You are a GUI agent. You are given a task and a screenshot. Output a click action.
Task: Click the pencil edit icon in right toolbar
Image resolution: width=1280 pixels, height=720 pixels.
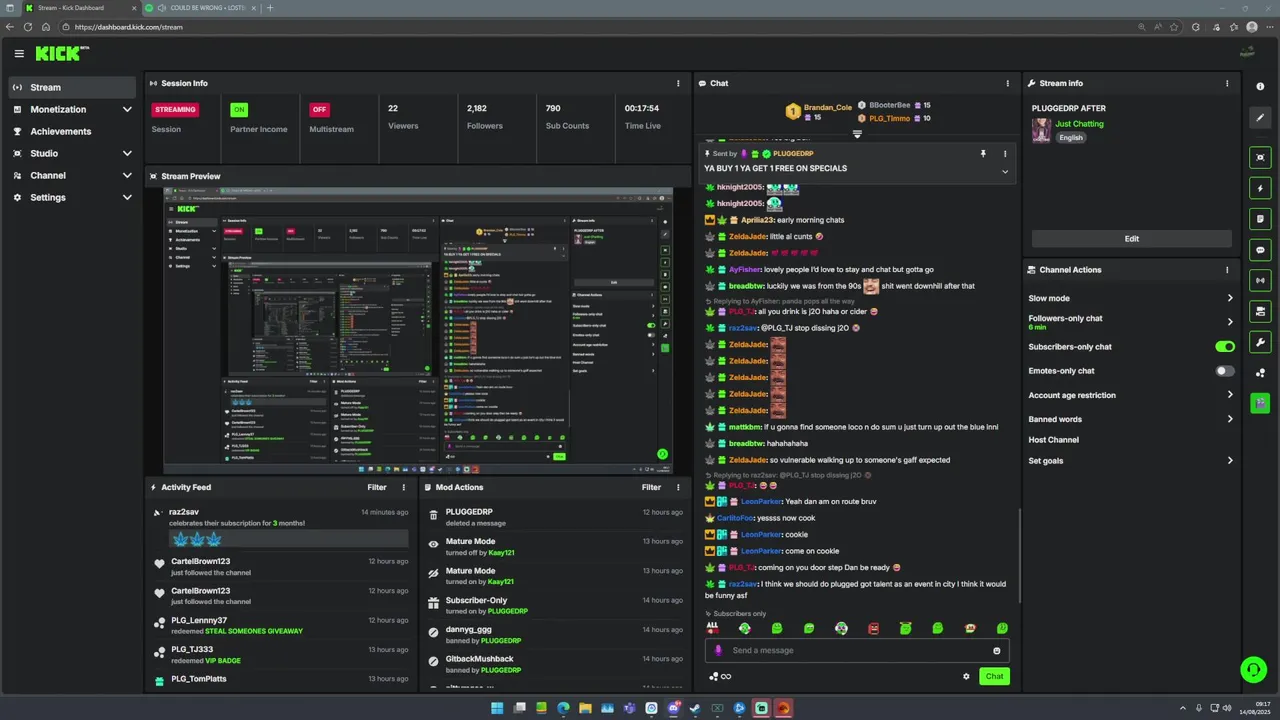[x=1260, y=118]
